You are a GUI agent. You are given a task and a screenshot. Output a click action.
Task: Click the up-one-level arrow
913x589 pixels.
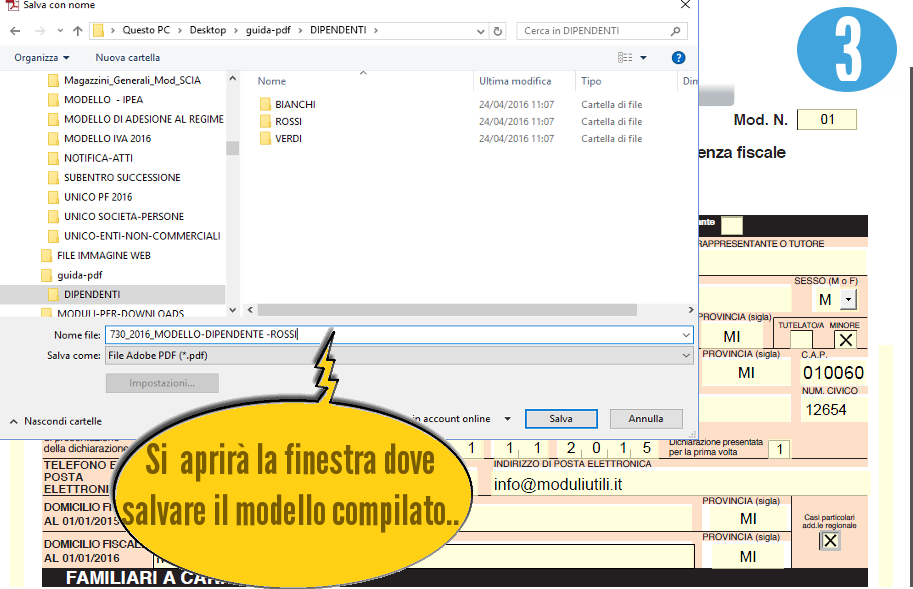click(72, 31)
